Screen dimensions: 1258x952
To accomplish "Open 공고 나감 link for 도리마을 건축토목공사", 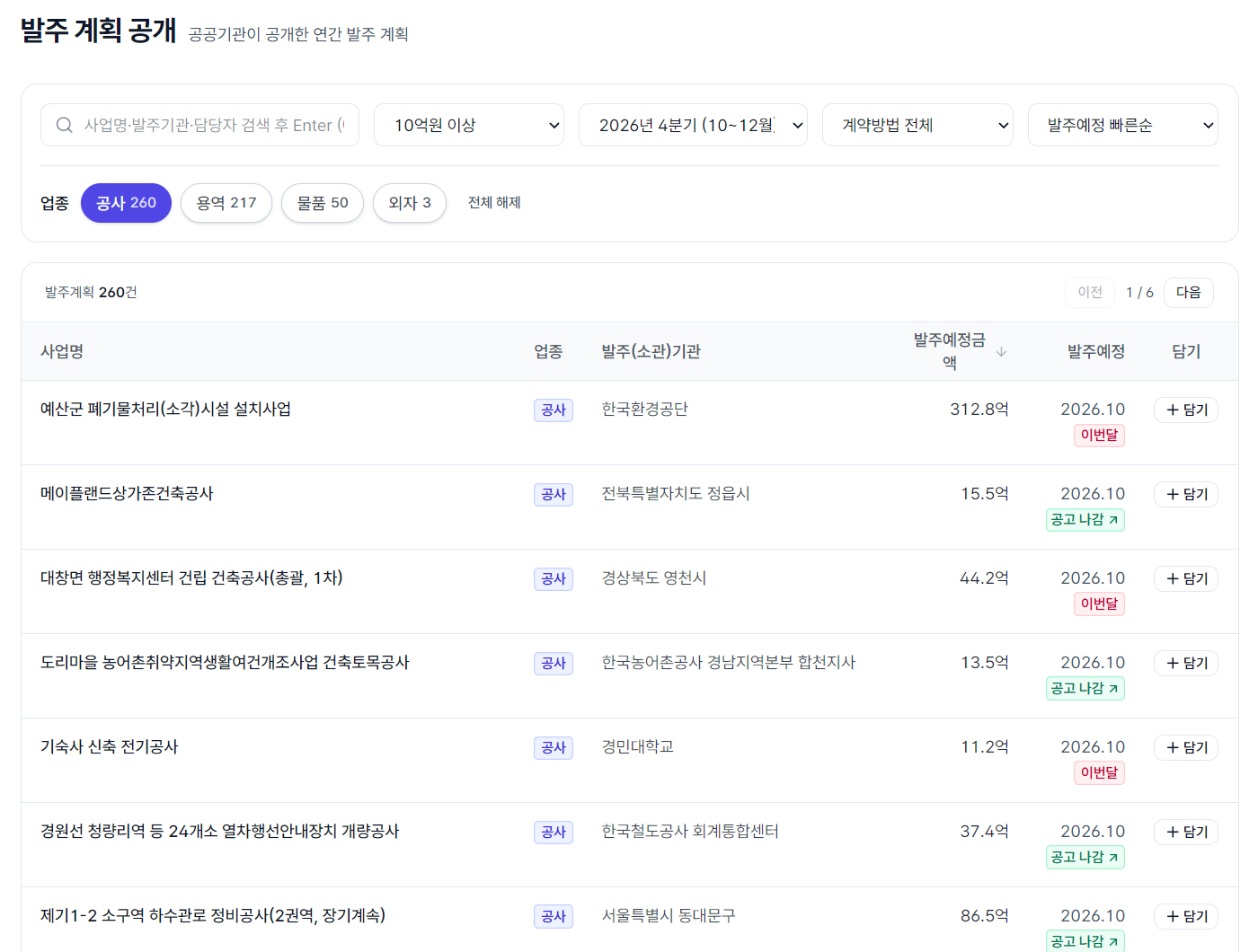I will tap(1085, 689).
